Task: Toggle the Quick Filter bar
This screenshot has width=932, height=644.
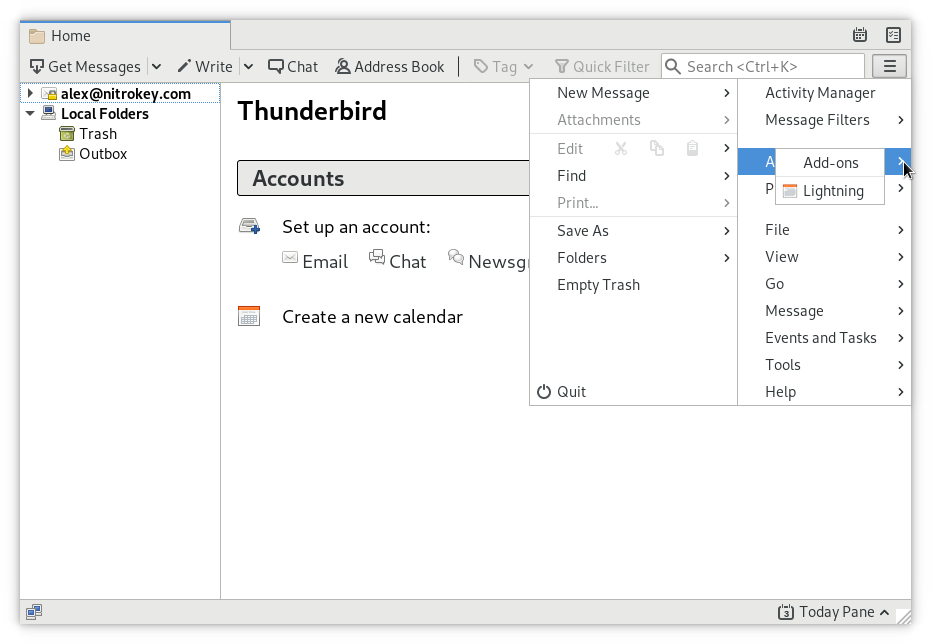Action: pyautogui.click(x=602, y=66)
